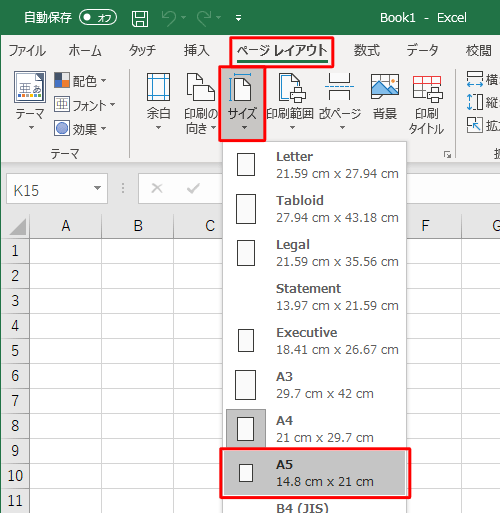Screen dimensions: 500x513
Task: Switch to the 挿入 tab
Action: coord(197,51)
